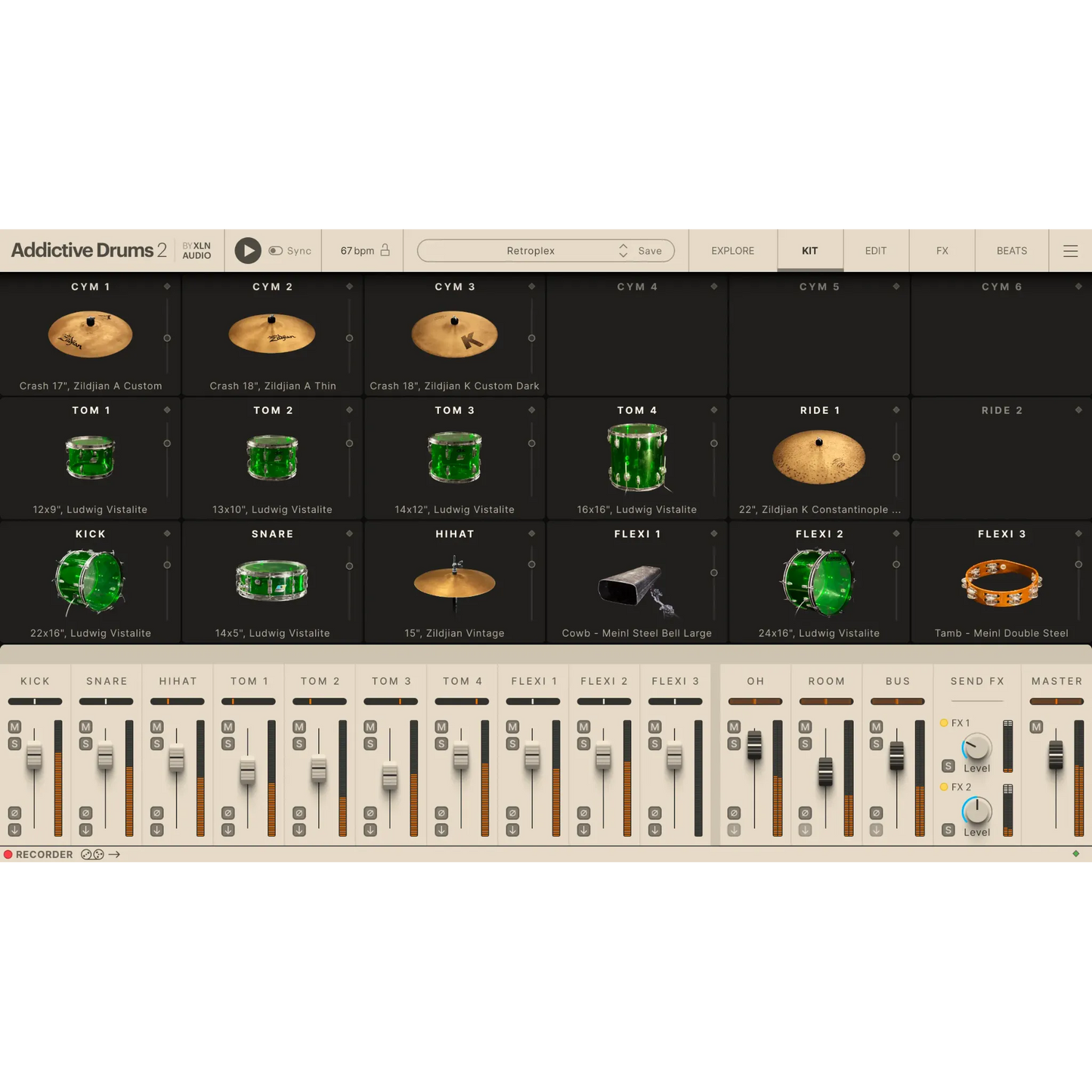Click the output routing arrow on the Snare channel
This screenshot has height=1092, width=1092.
click(x=87, y=829)
